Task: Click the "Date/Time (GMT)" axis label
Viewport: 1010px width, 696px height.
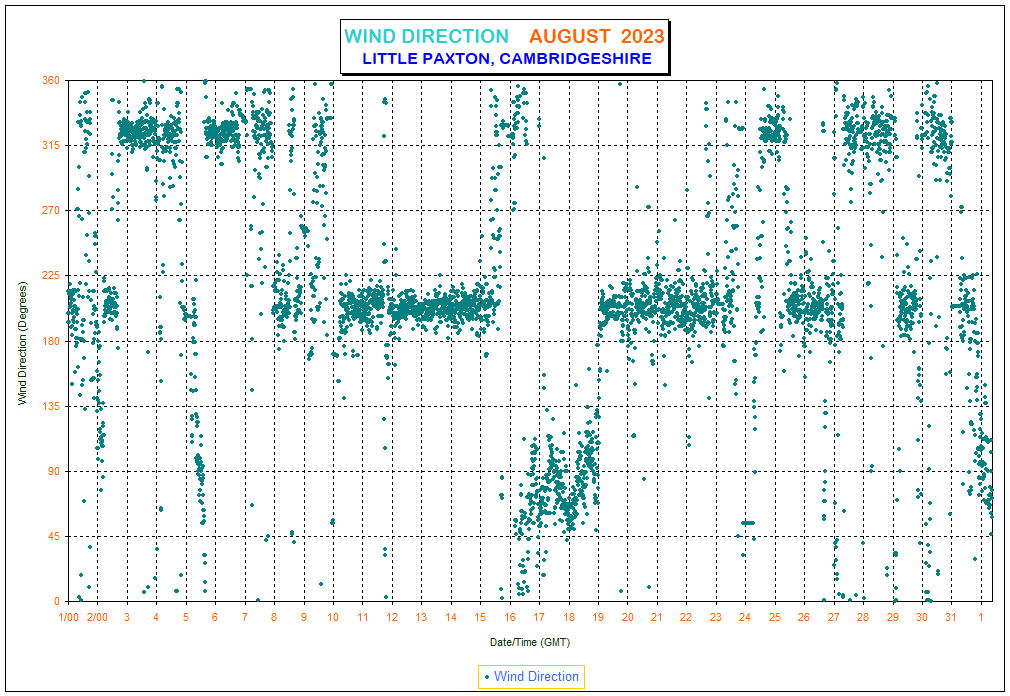Action: coord(530,642)
